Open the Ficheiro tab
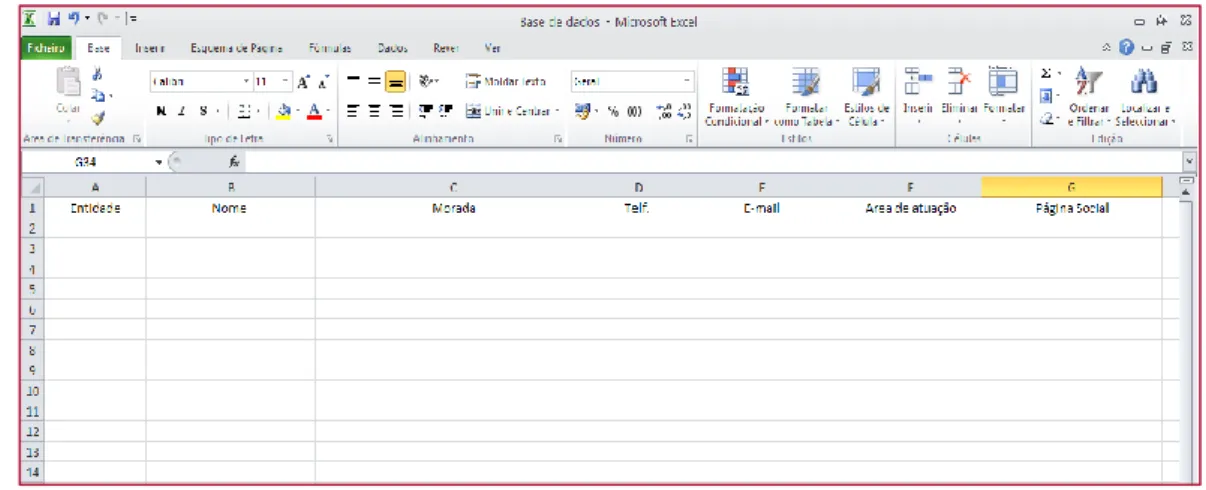 [x=45, y=48]
